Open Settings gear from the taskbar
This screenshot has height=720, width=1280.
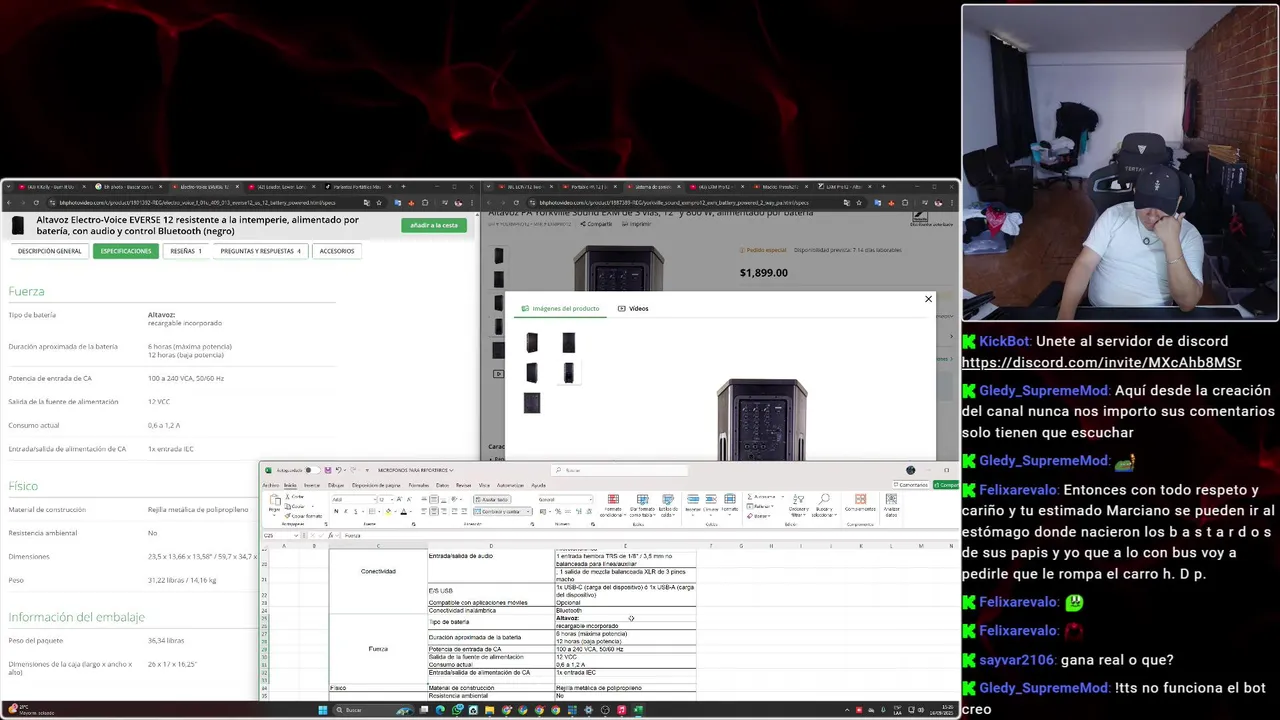point(588,710)
